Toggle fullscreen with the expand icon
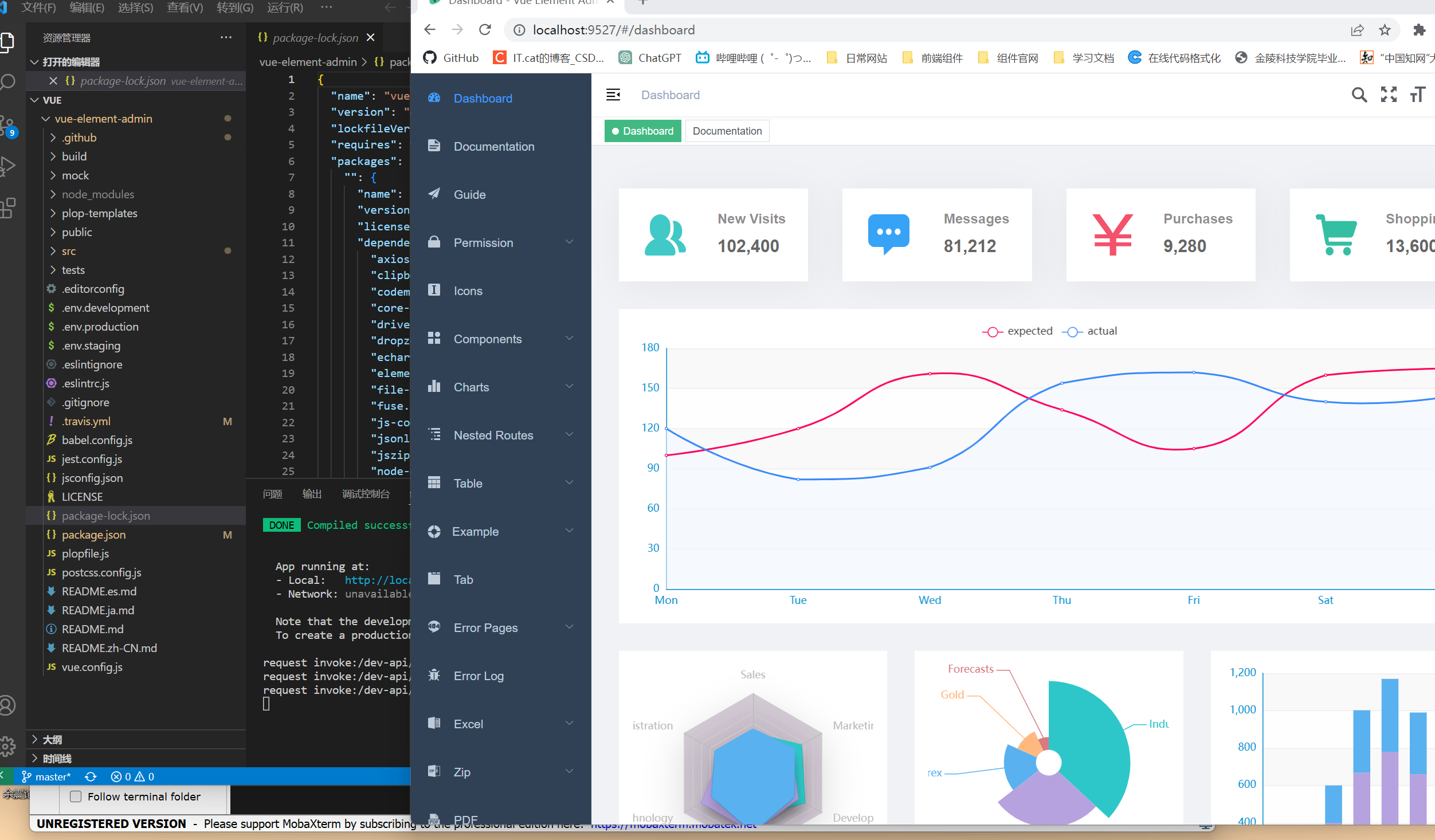1435x840 pixels. click(x=1389, y=95)
